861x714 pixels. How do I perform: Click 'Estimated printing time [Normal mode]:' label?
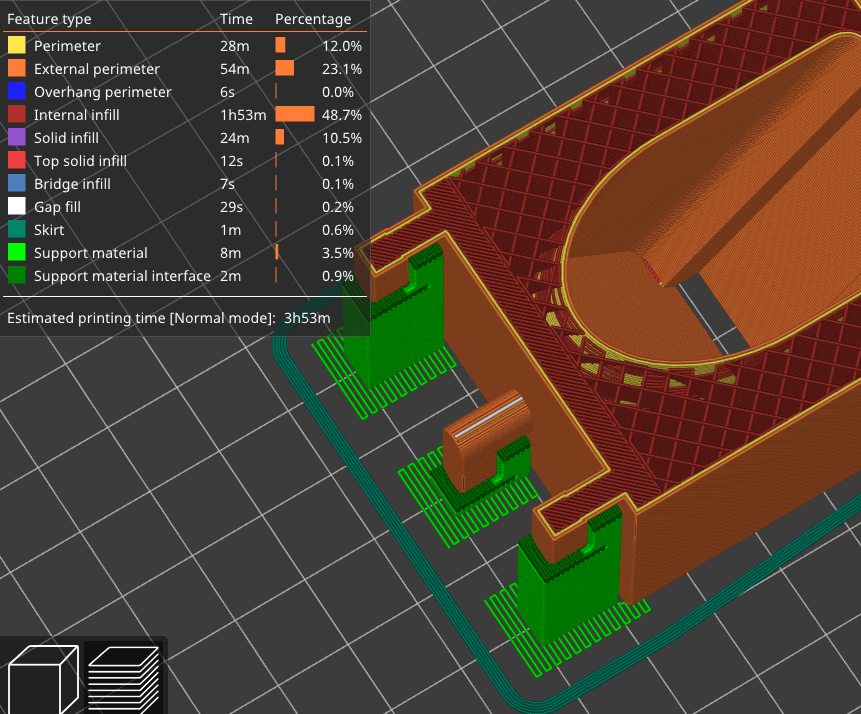[x=141, y=318]
